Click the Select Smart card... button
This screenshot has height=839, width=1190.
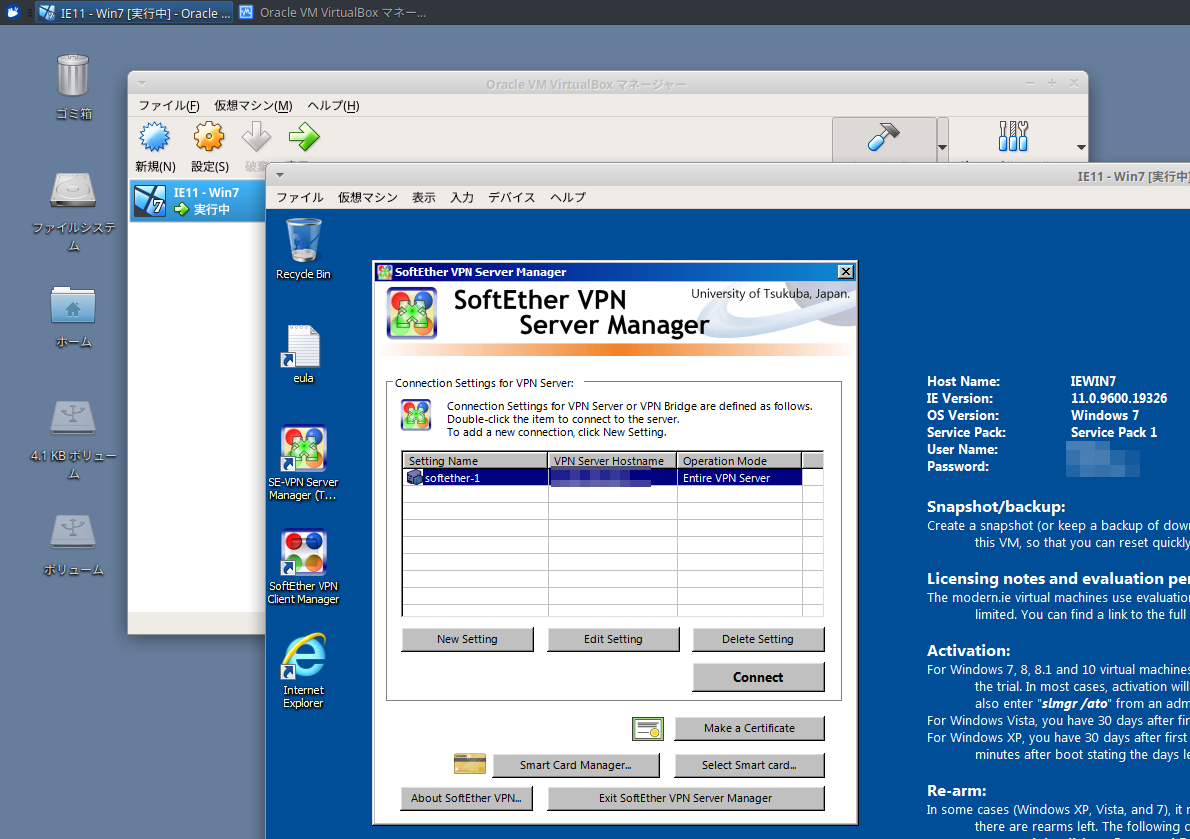click(x=749, y=765)
